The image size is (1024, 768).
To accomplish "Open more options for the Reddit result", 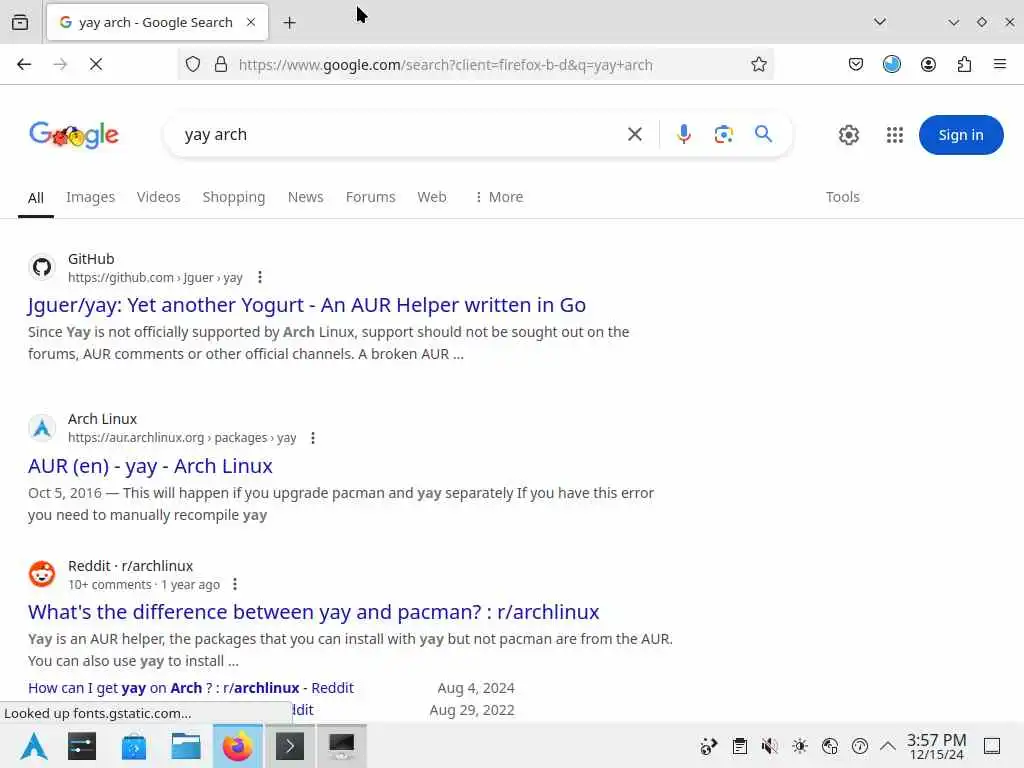I will click(235, 584).
